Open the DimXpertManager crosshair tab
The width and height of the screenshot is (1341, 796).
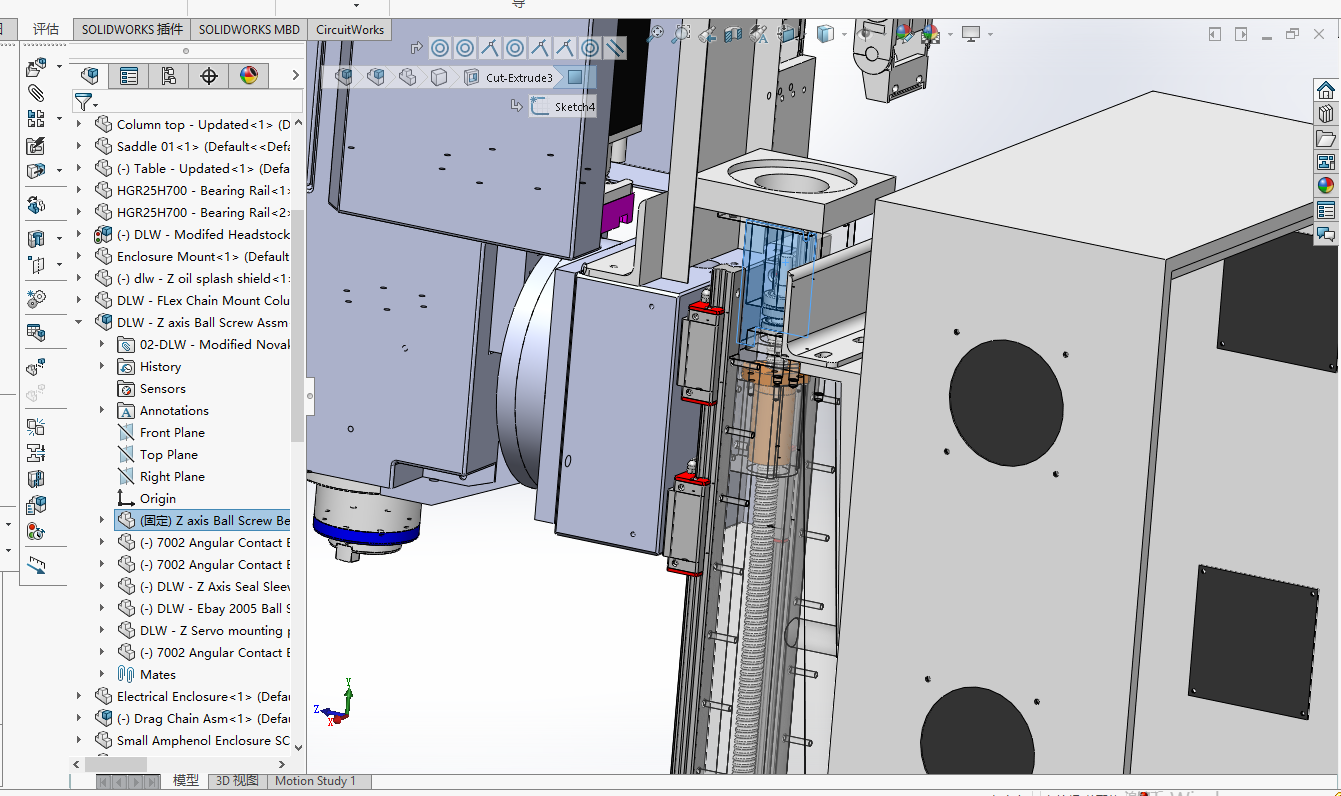[x=209, y=75]
